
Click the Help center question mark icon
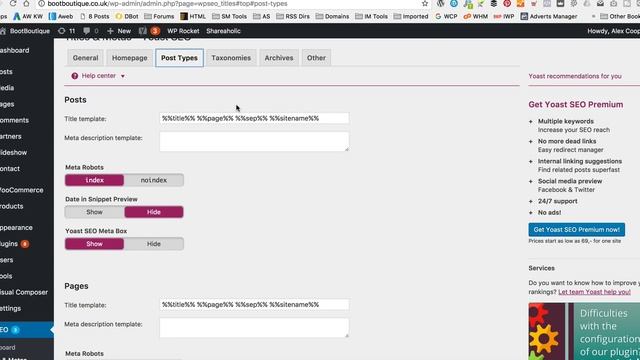[x=75, y=76]
